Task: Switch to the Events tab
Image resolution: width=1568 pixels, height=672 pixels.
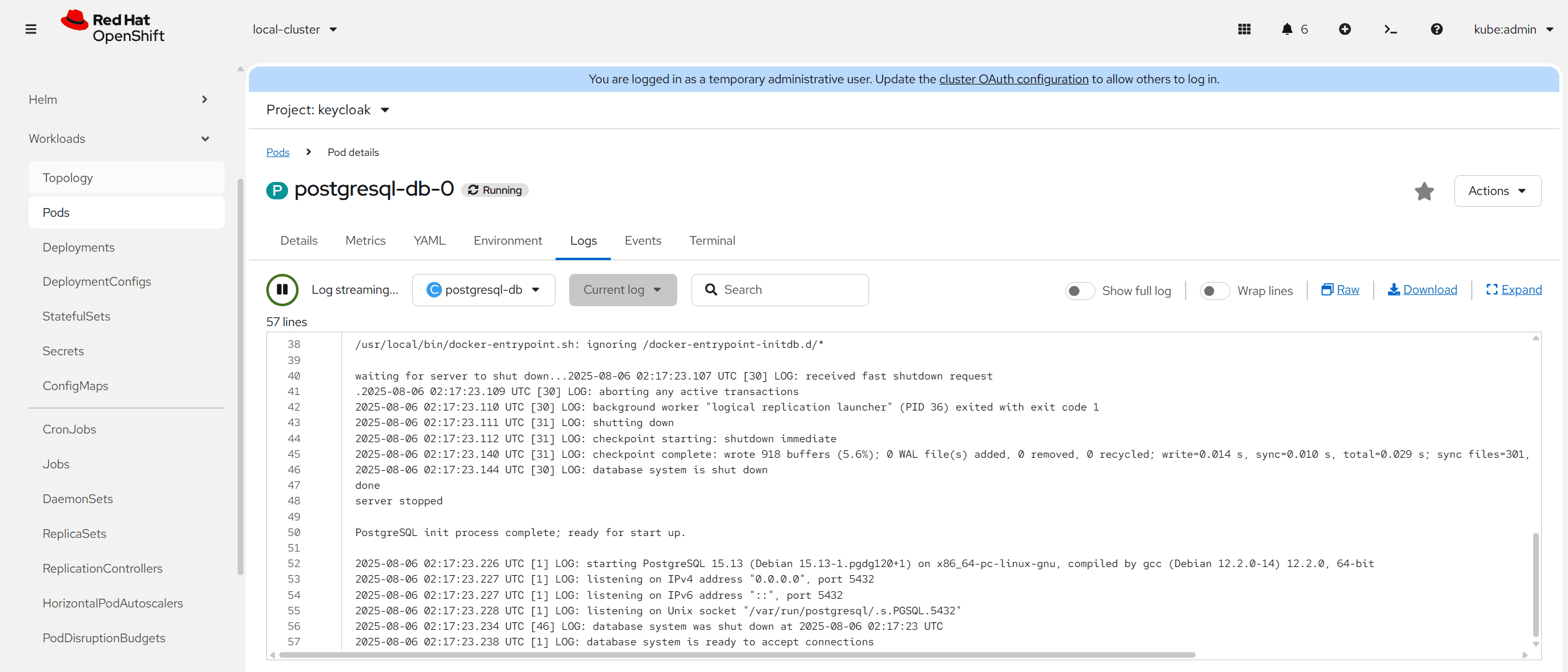Action: [x=642, y=241]
